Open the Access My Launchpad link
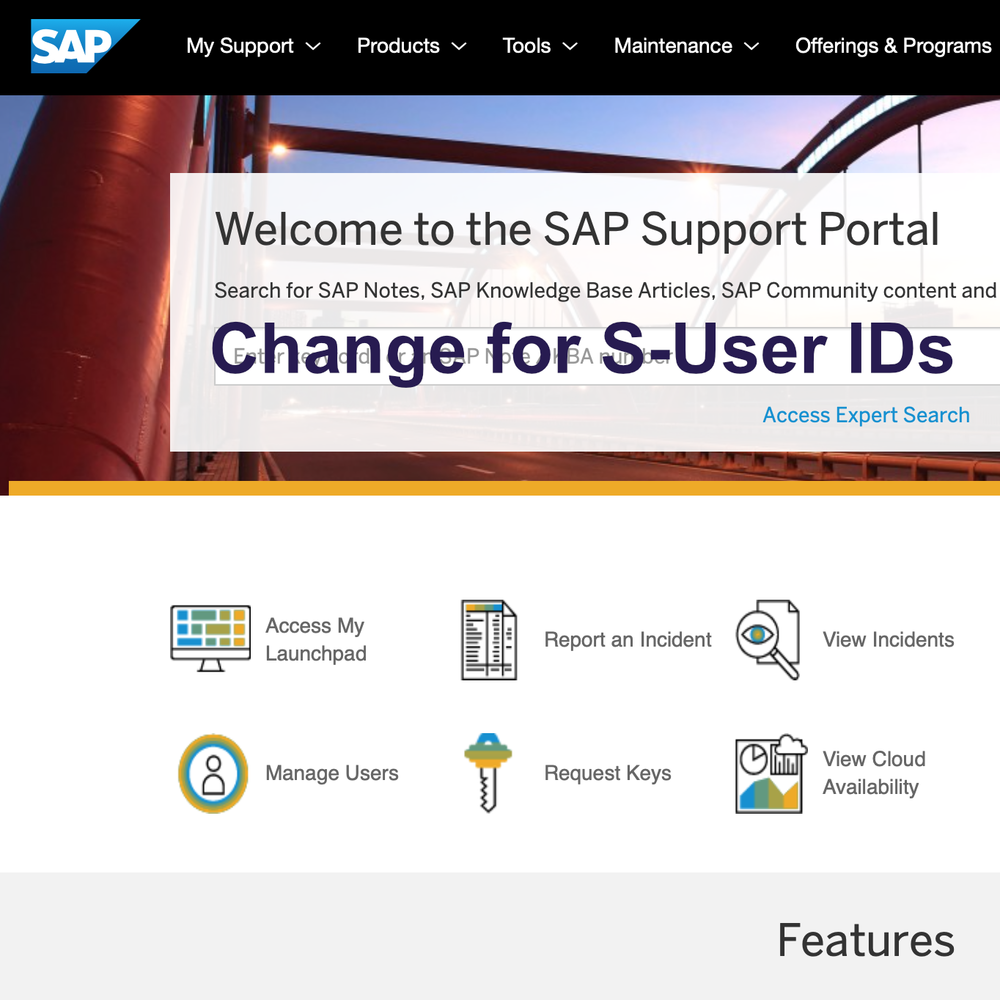This screenshot has width=1000, height=1000. (x=316, y=639)
